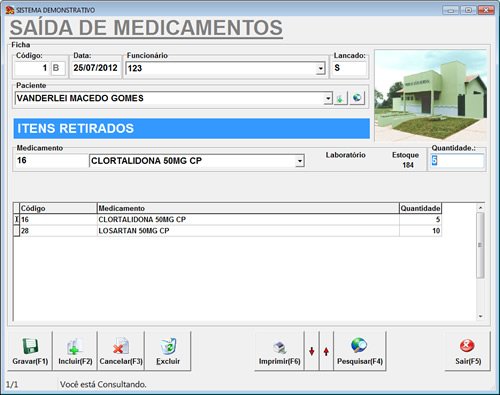The width and height of the screenshot is (500, 395).
Task: Click the status text Você está Consultando
Action: [x=103, y=384]
